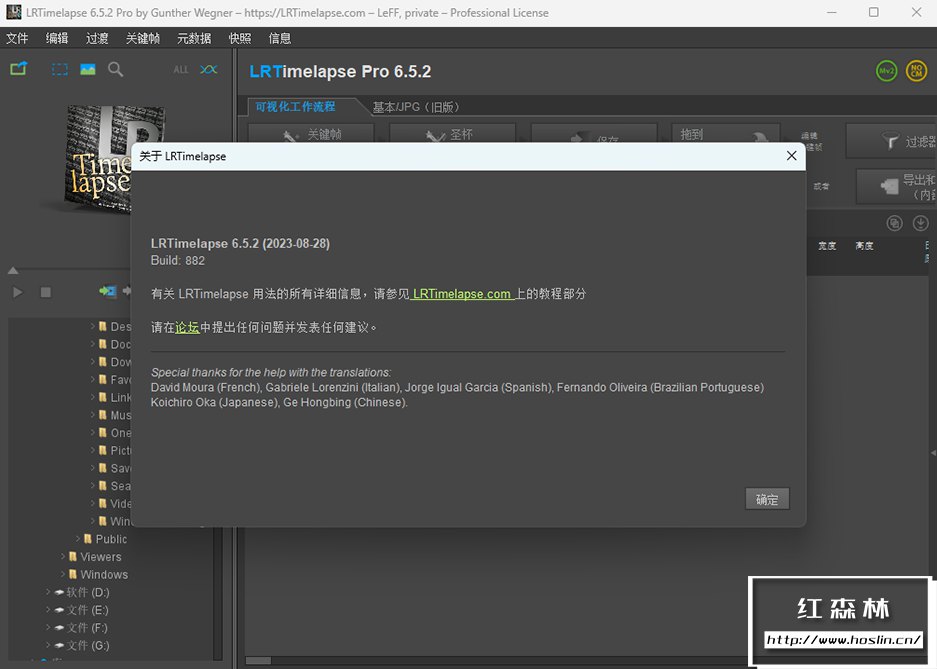The width and height of the screenshot is (937, 669).
Task: Click the yellow NO CM badge icon
Action: tap(917, 71)
